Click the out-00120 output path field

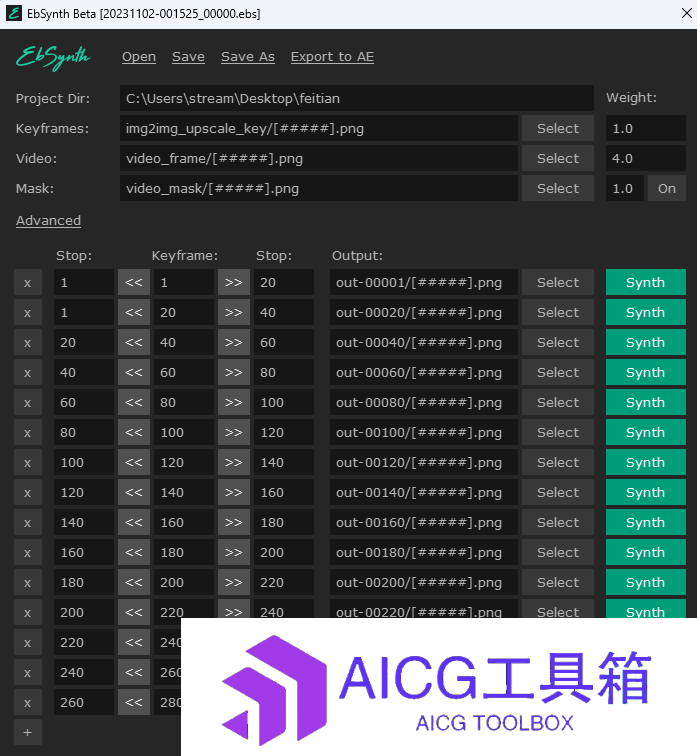[424, 462]
